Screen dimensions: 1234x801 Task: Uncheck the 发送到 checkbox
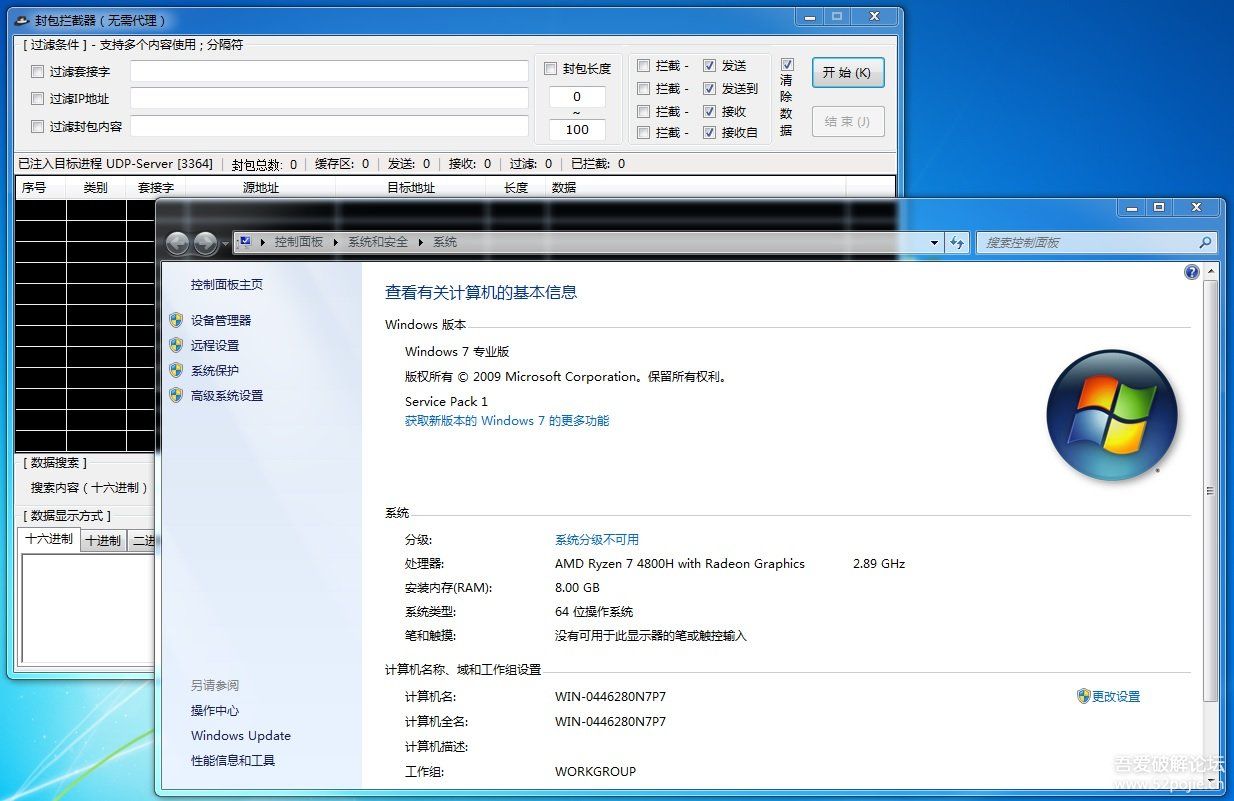click(x=709, y=88)
